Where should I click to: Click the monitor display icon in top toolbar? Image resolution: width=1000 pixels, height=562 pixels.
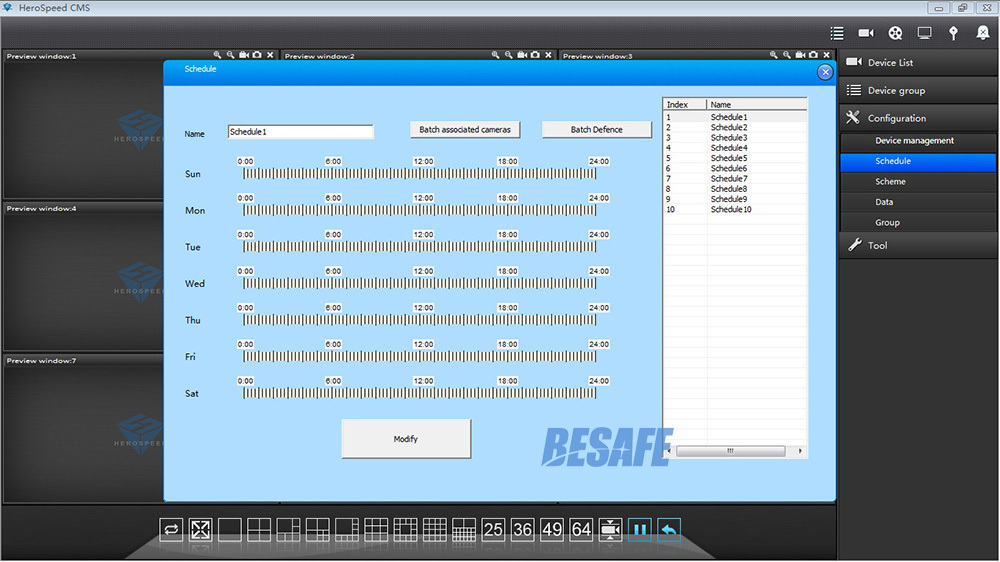click(924, 33)
